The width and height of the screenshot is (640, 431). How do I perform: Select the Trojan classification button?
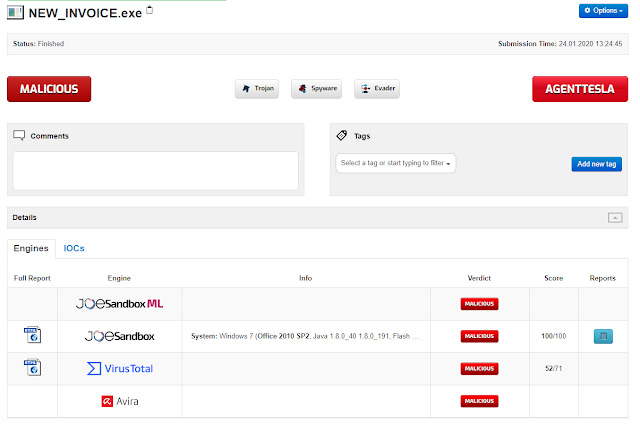click(257, 89)
